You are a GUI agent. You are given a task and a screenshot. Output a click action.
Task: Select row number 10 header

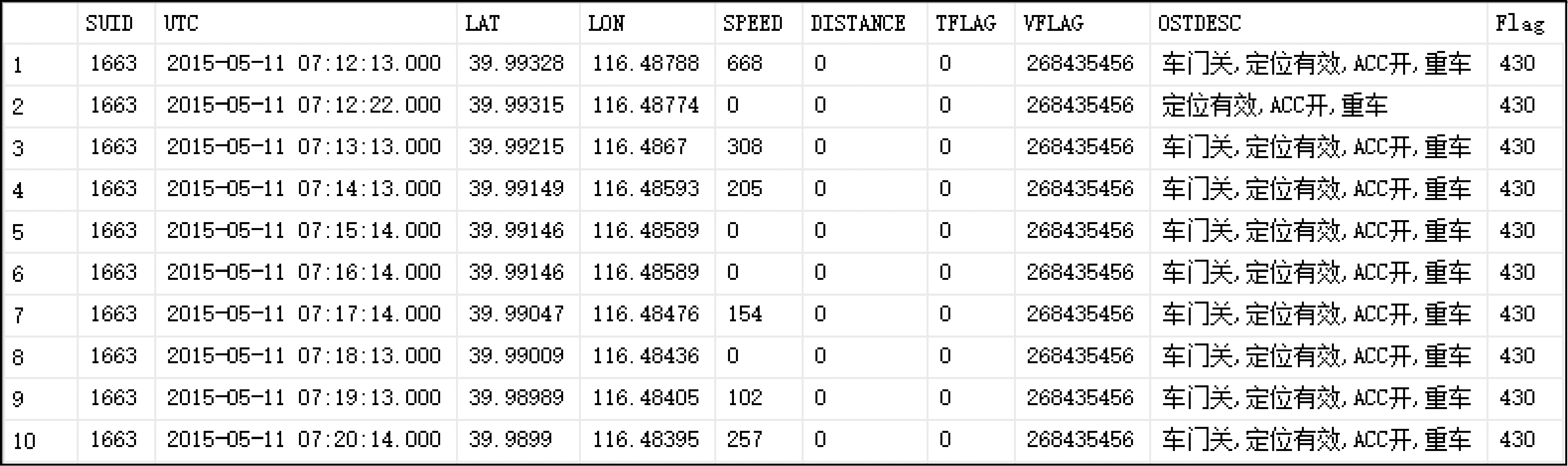click(x=40, y=440)
